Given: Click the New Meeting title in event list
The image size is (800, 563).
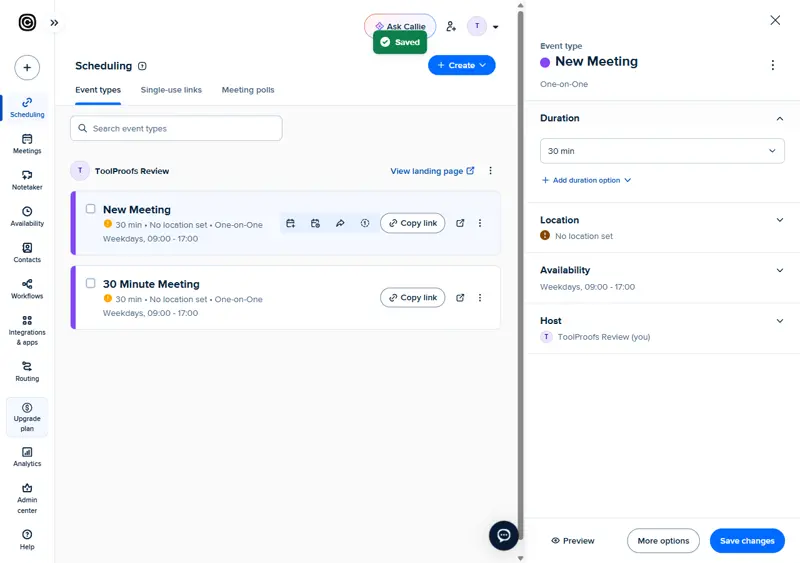Looking at the screenshot, I should (137, 209).
